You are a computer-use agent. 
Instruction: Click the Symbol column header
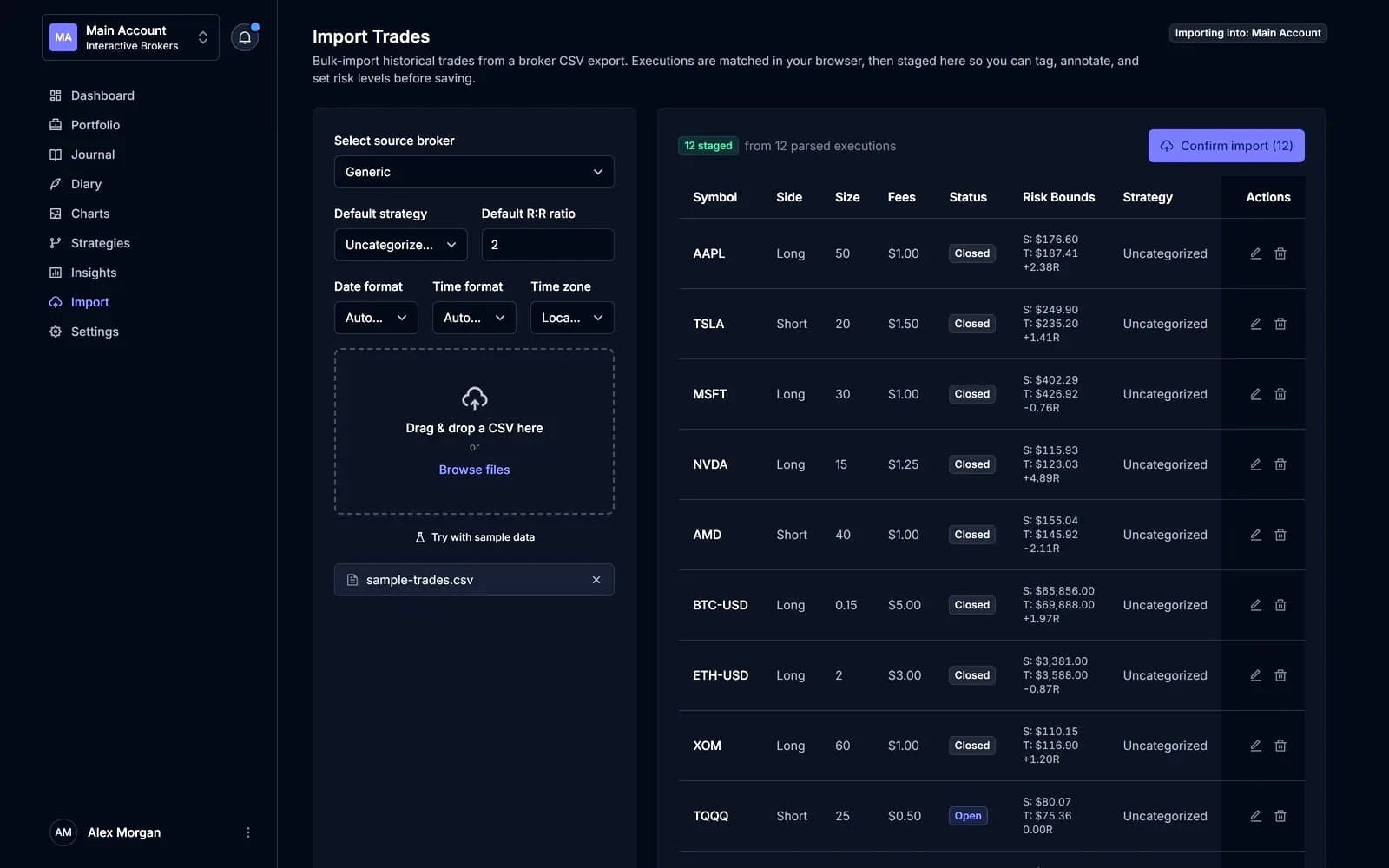714,197
